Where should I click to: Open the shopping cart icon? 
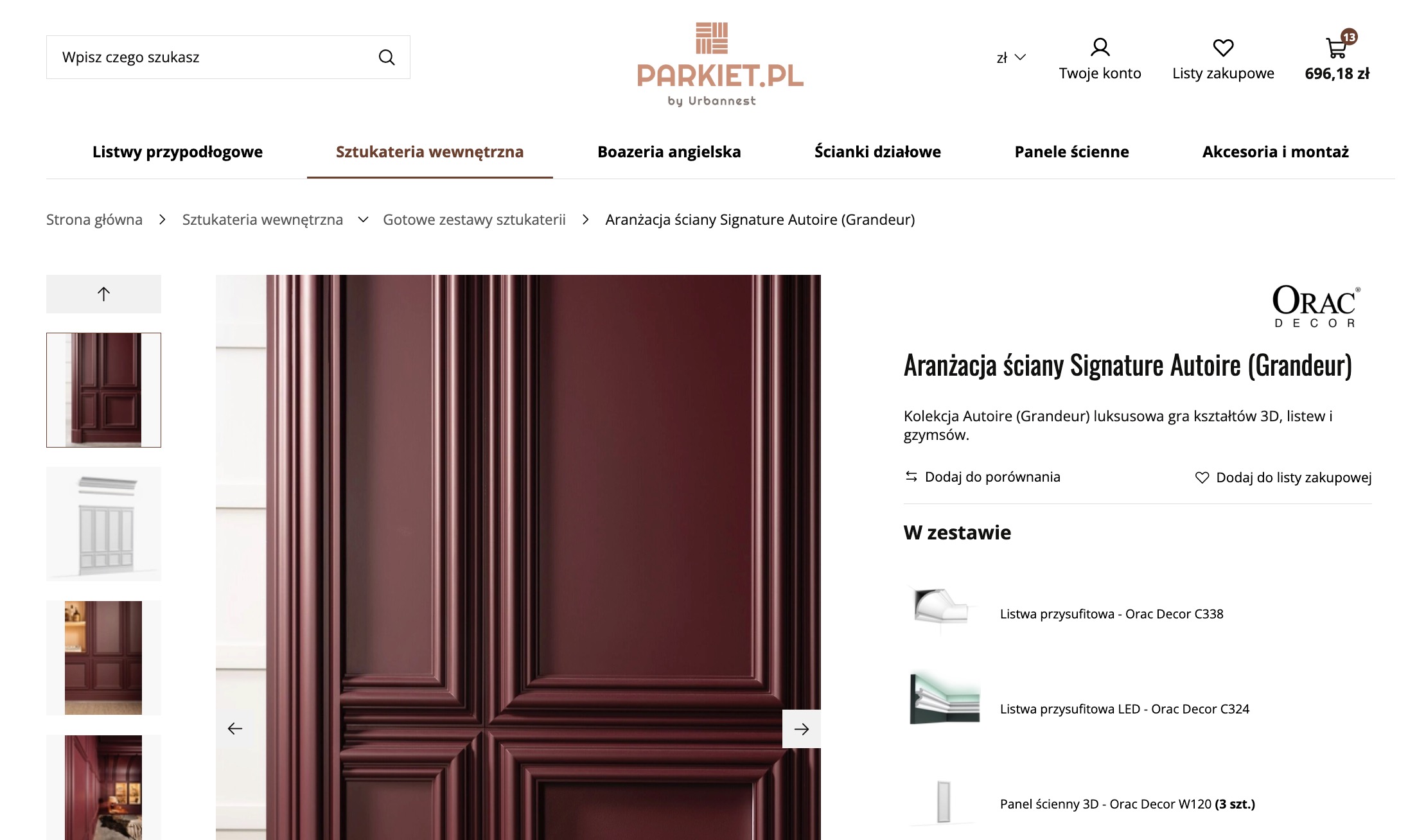point(1337,48)
